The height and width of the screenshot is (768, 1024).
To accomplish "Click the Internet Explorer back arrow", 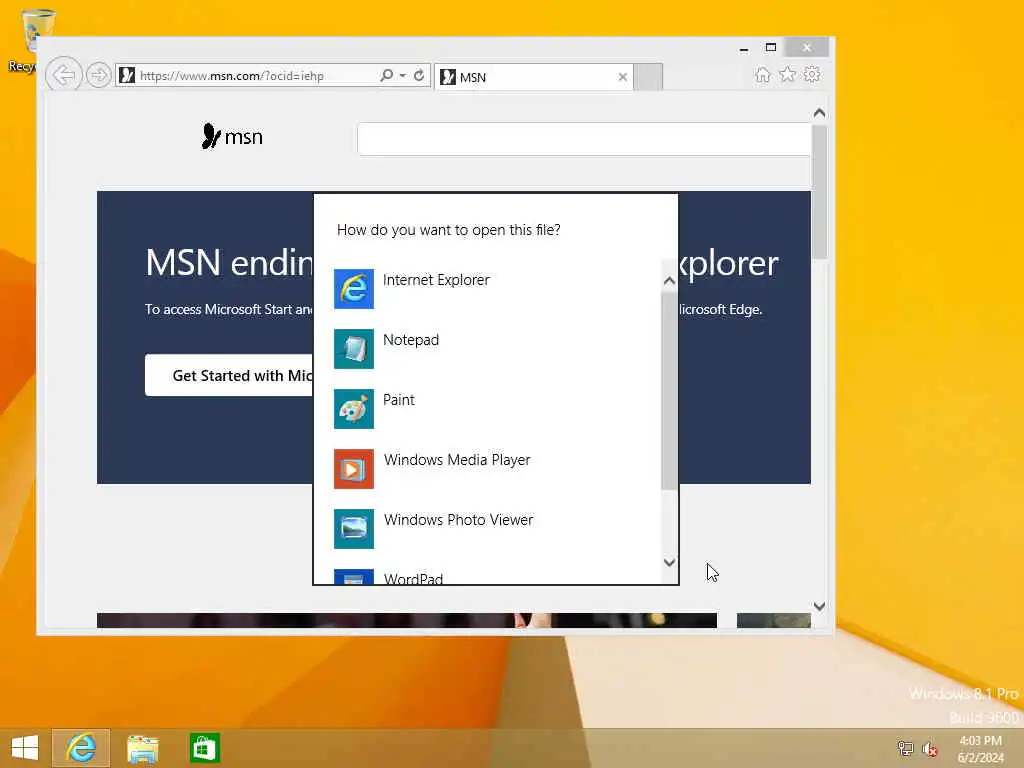I will 64,75.
